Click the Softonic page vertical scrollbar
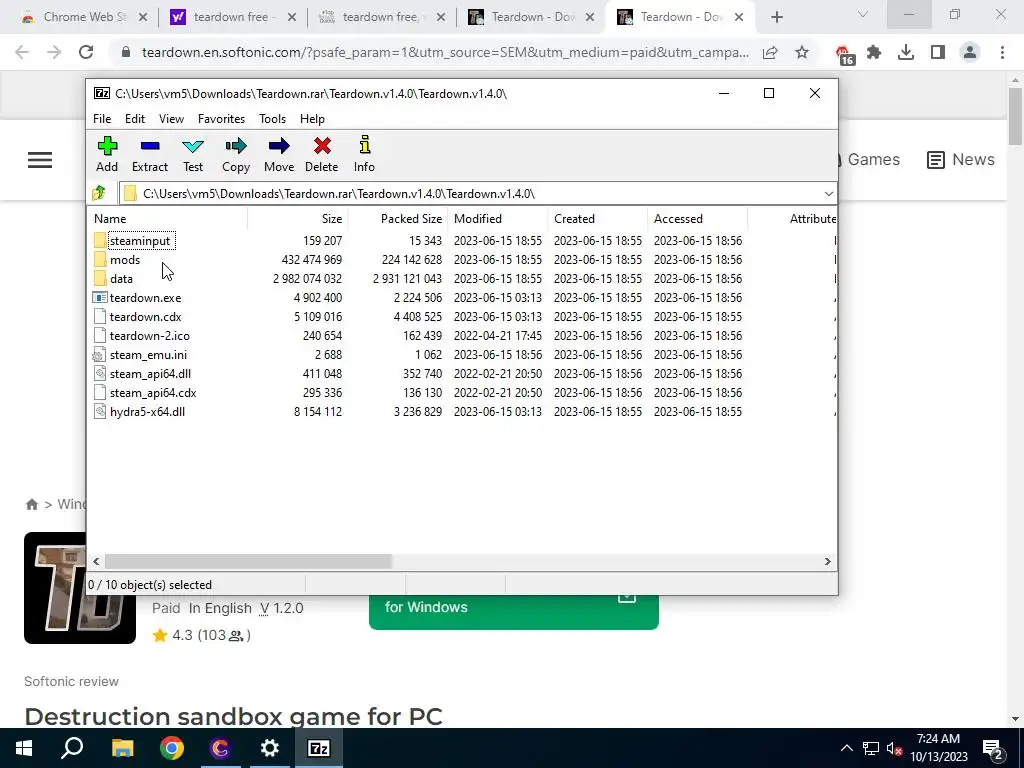 pos(1015,116)
